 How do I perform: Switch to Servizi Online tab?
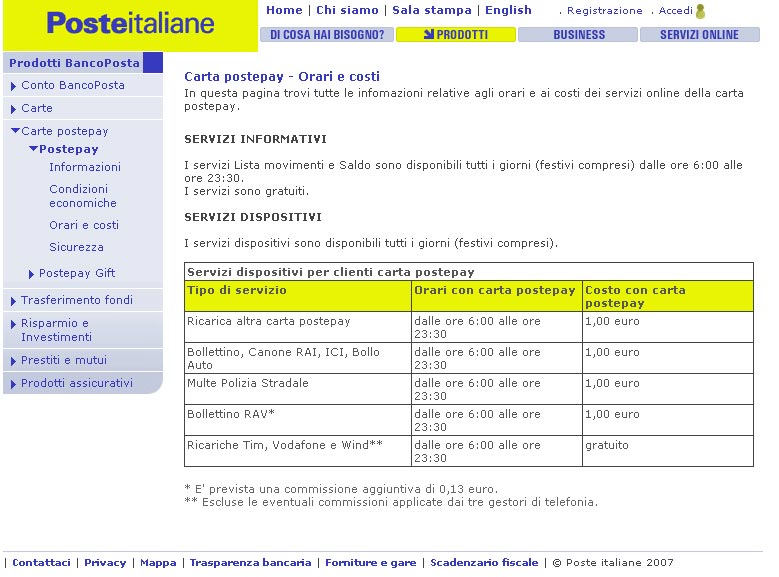click(x=699, y=34)
